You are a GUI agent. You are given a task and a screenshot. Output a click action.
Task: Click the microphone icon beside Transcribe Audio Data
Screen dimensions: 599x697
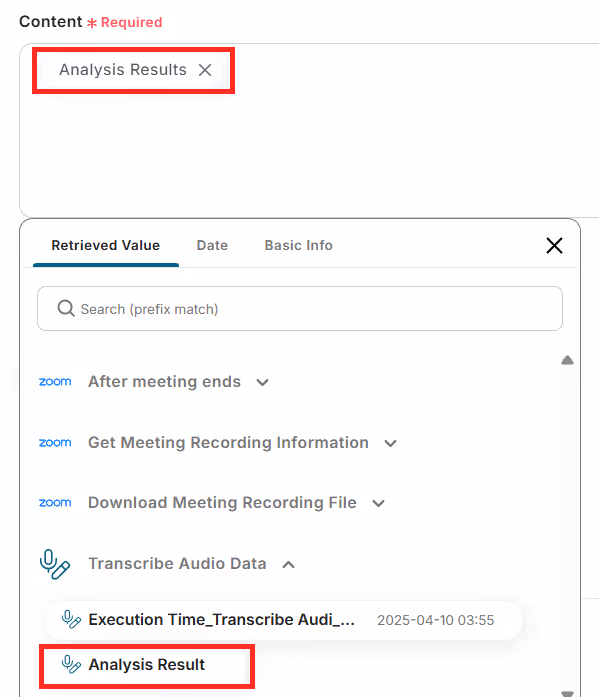point(55,564)
